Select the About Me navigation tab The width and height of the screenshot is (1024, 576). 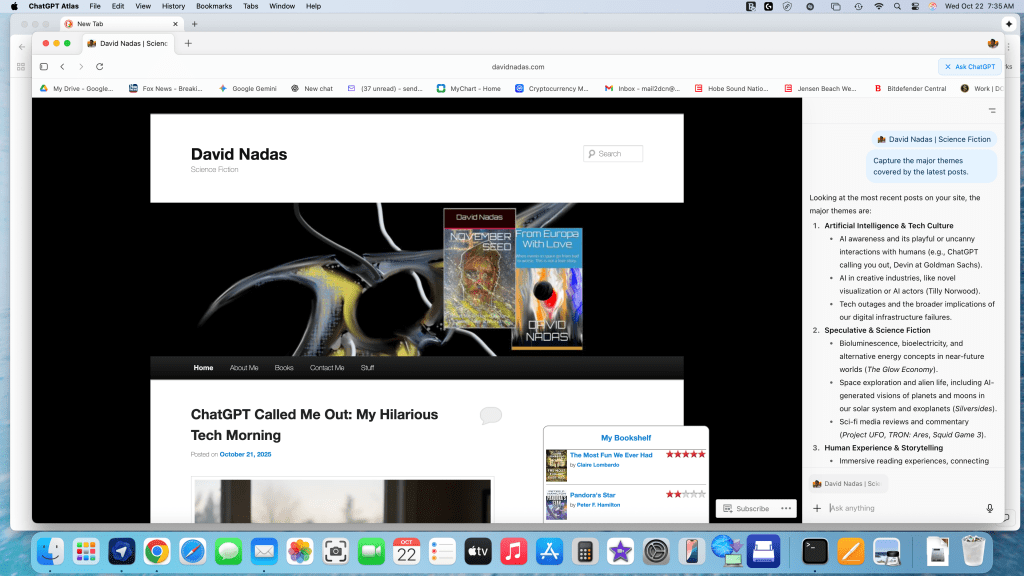(244, 367)
